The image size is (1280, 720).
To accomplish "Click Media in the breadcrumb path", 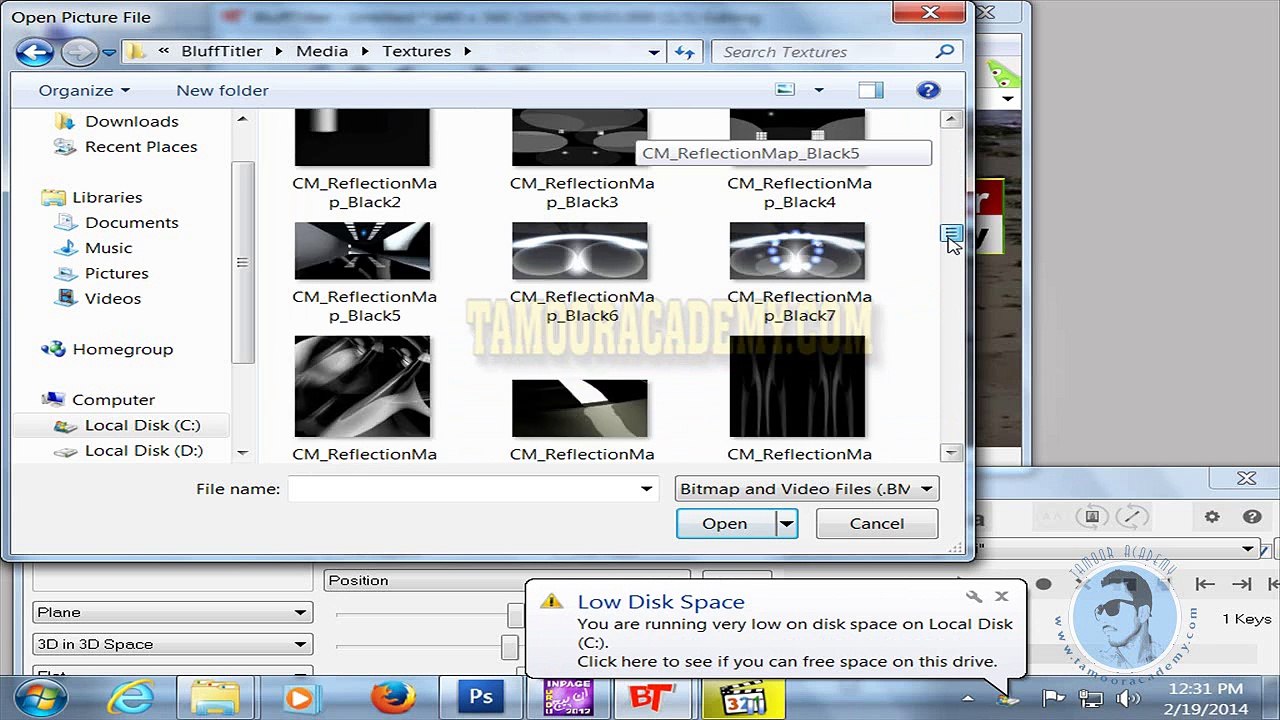I will tap(322, 51).
